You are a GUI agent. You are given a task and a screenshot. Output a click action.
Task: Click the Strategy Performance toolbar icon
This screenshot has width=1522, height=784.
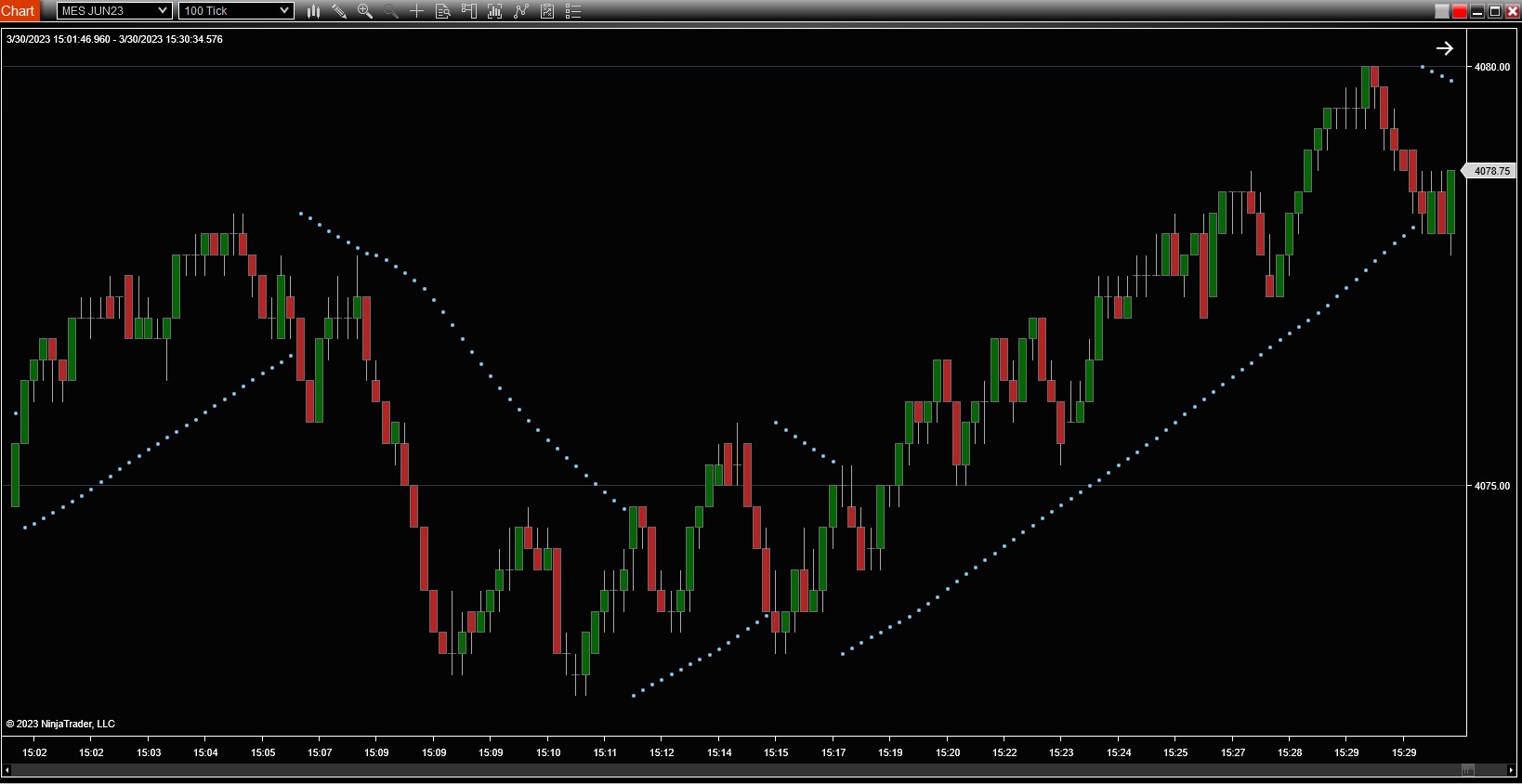pyautogui.click(x=547, y=11)
